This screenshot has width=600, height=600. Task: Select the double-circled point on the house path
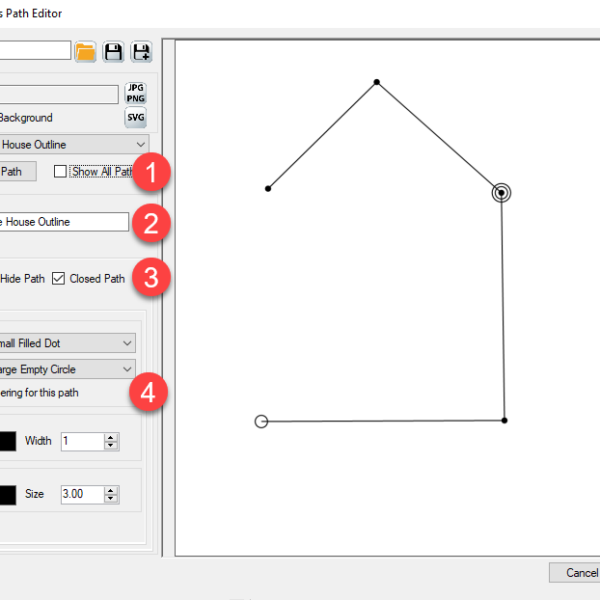click(501, 192)
